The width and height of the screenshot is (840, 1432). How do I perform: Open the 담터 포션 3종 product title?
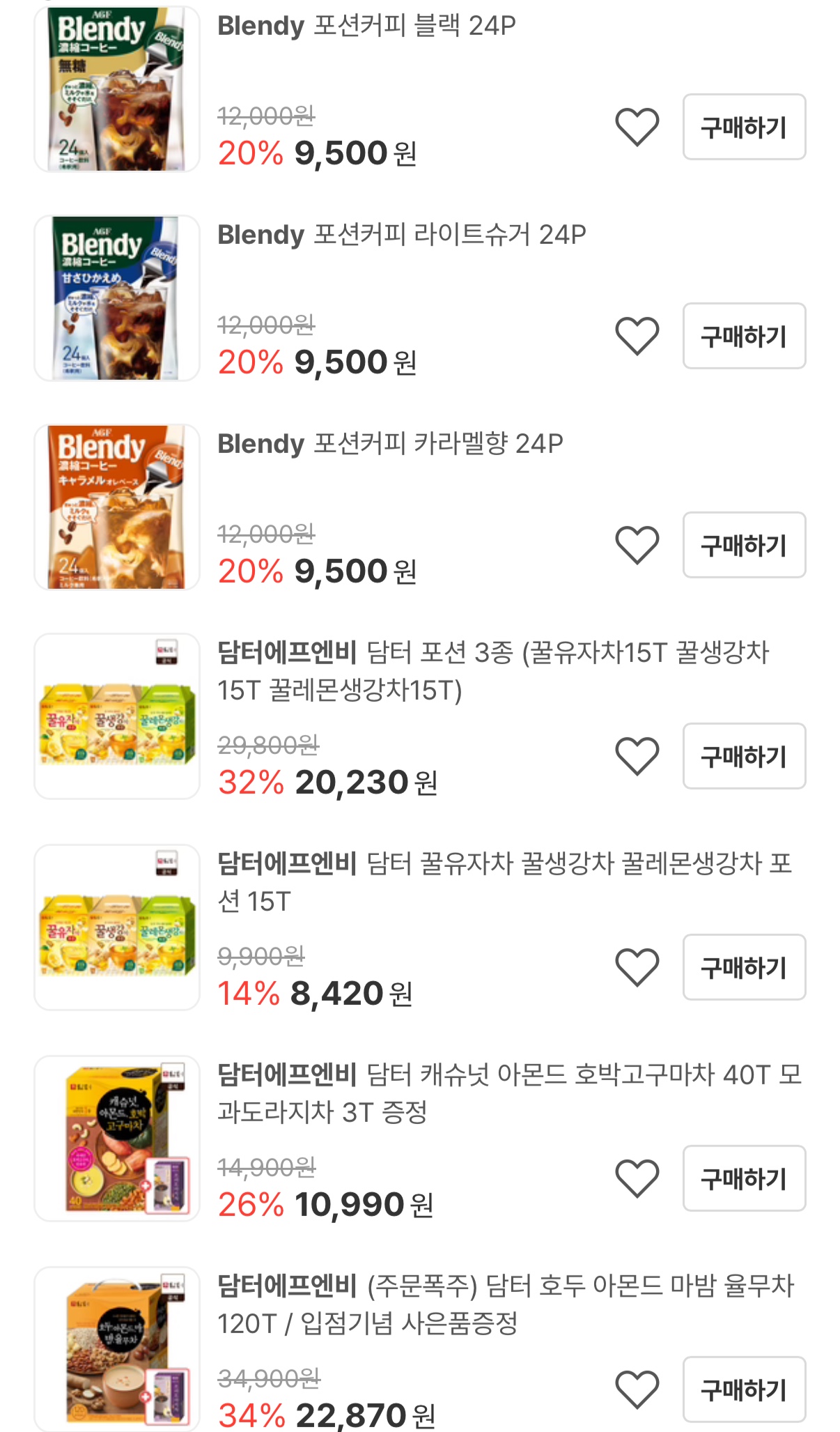[x=492, y=671]
